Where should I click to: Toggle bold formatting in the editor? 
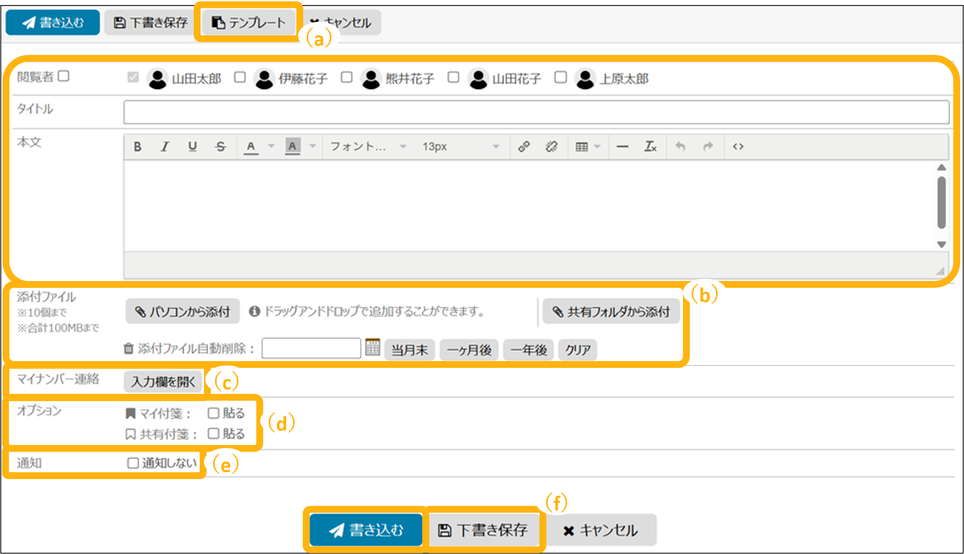(x=138, y=147)
